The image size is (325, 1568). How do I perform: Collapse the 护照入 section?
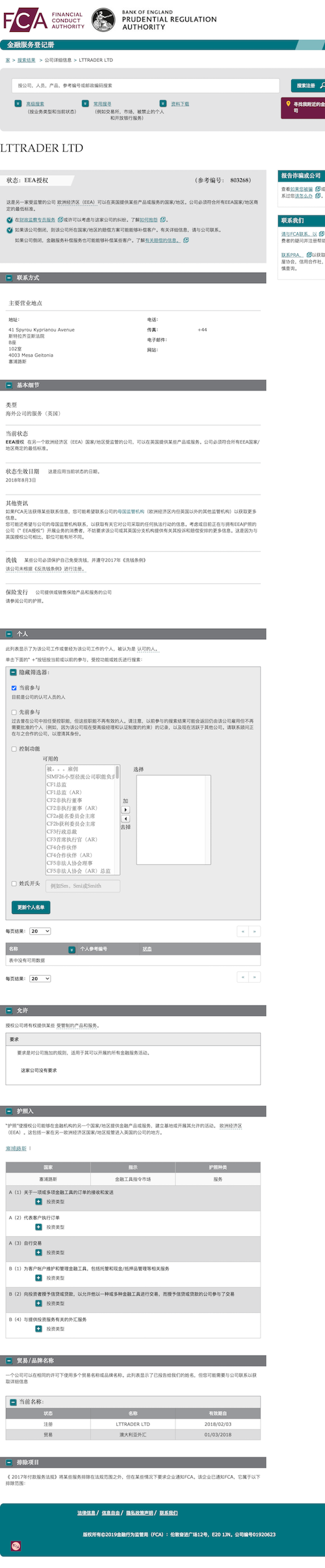click(9, 1111)
